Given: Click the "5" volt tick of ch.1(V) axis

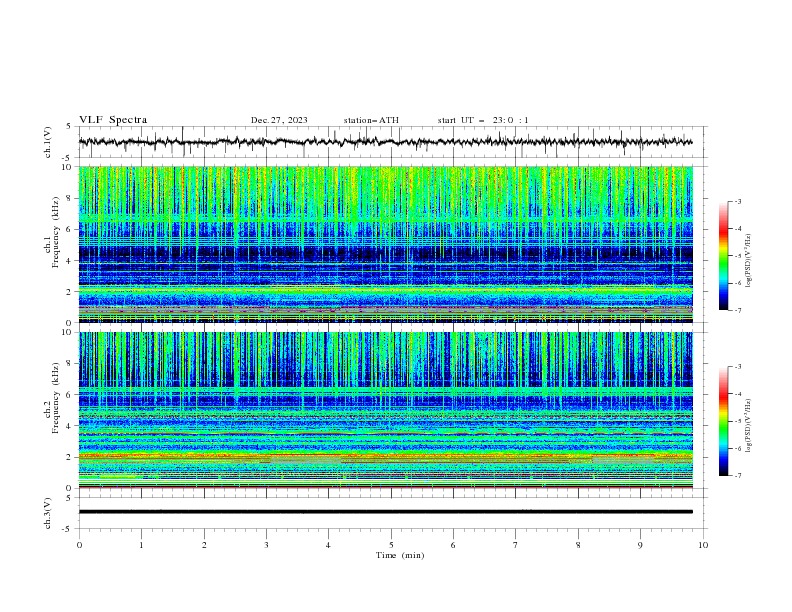Looking at the screenshot, I should [69, 126].
